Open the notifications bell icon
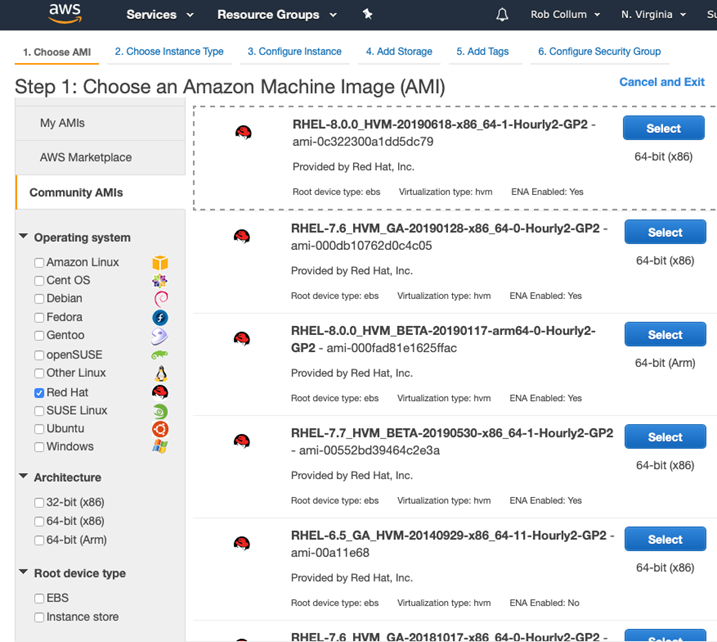The height and width of the screenshot is (642, 717). pos(502,15)
